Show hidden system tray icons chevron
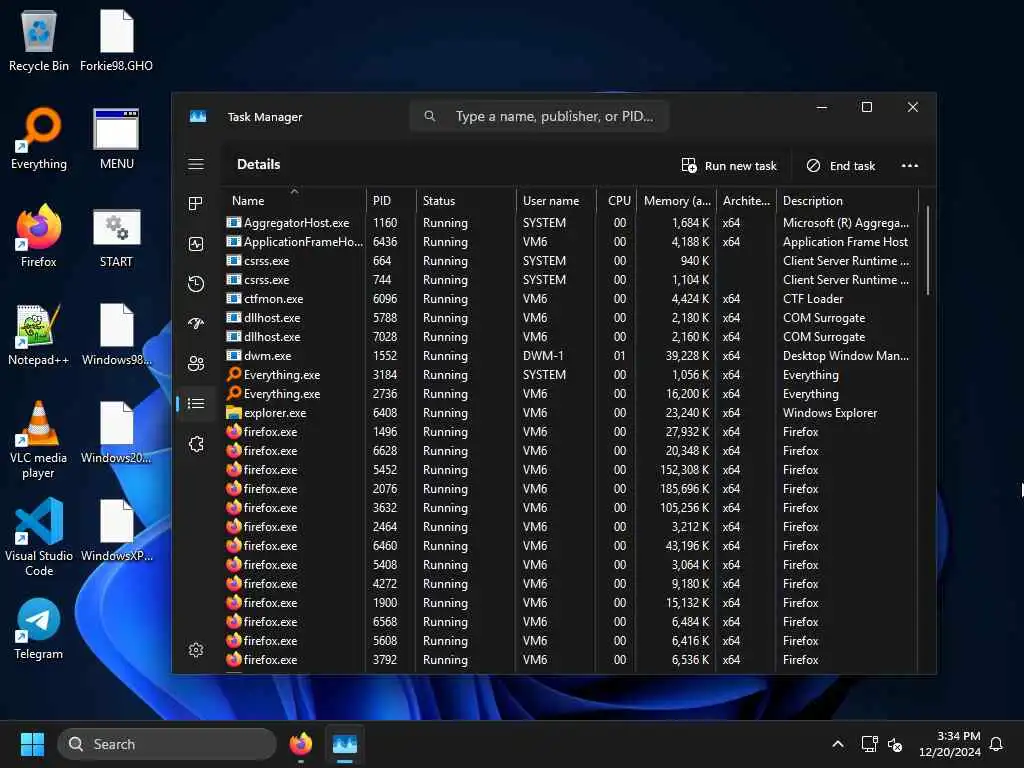The image size is (1024, 768). (x=838, y=744)
